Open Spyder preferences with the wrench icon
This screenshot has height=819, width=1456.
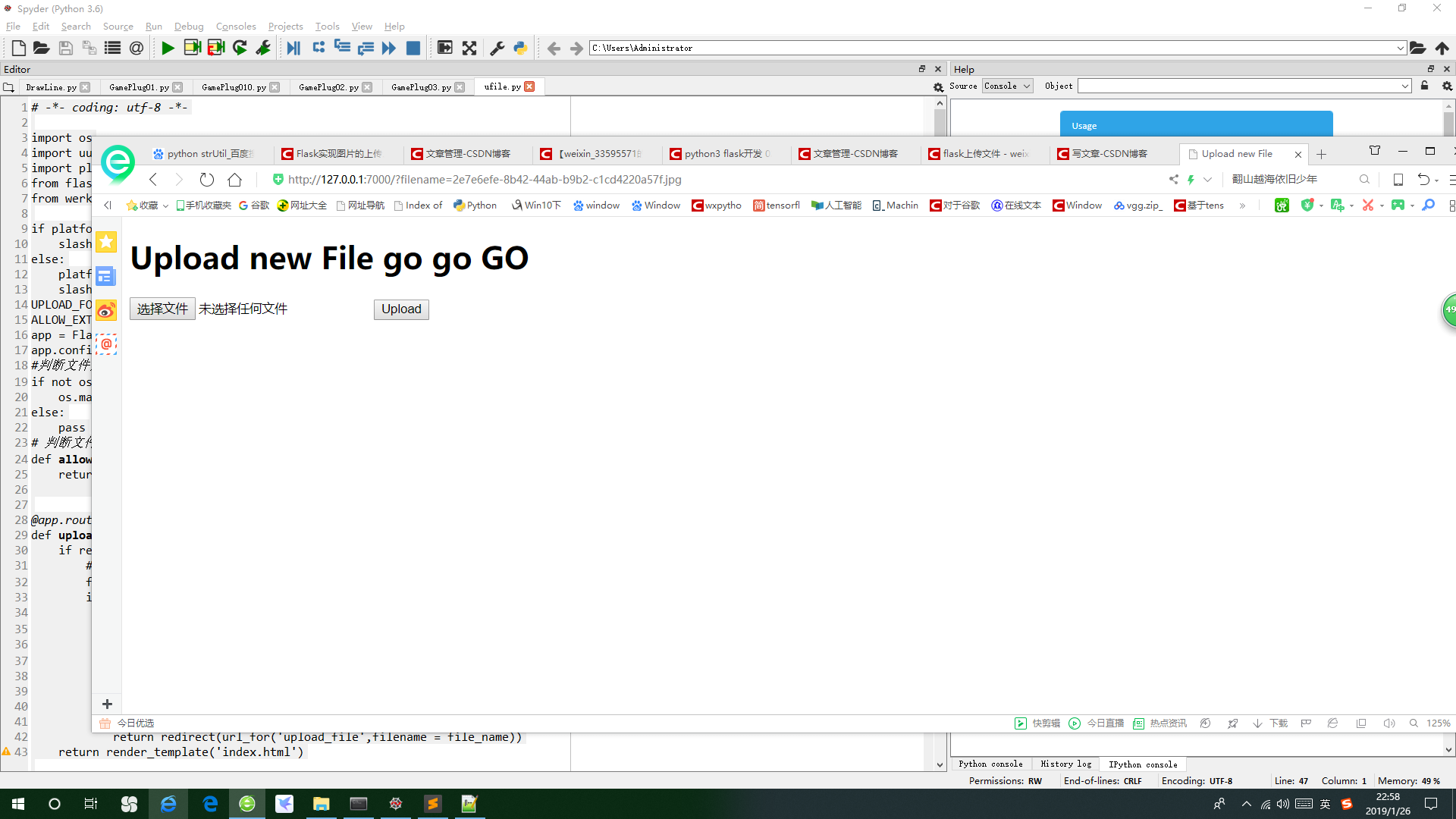497,48
